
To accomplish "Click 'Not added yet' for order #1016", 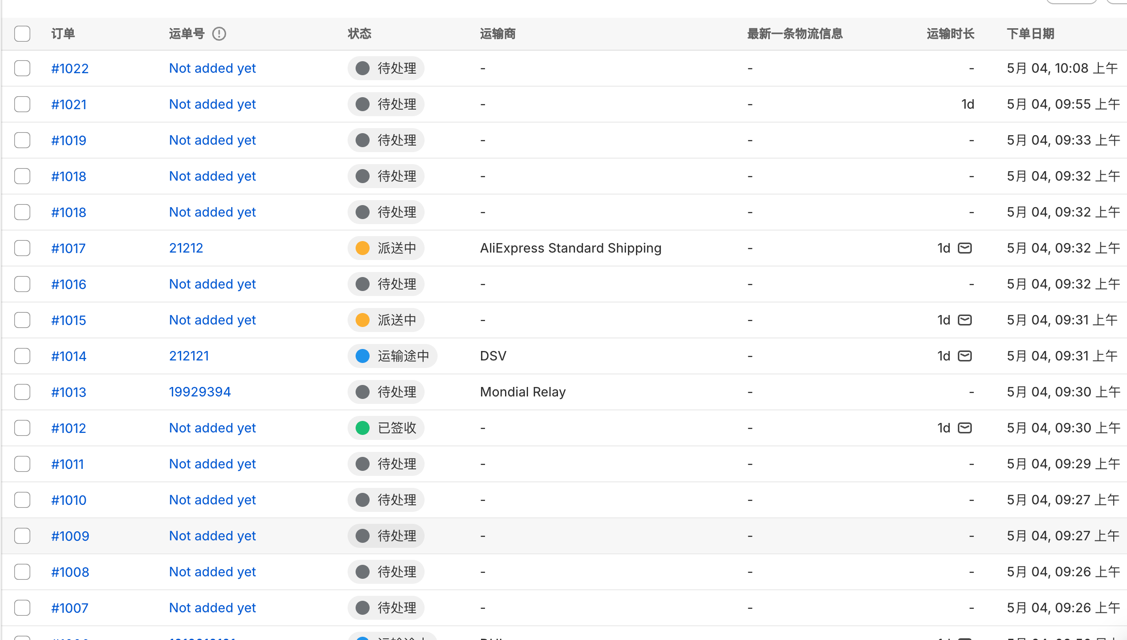I will [x=212, y=284].
